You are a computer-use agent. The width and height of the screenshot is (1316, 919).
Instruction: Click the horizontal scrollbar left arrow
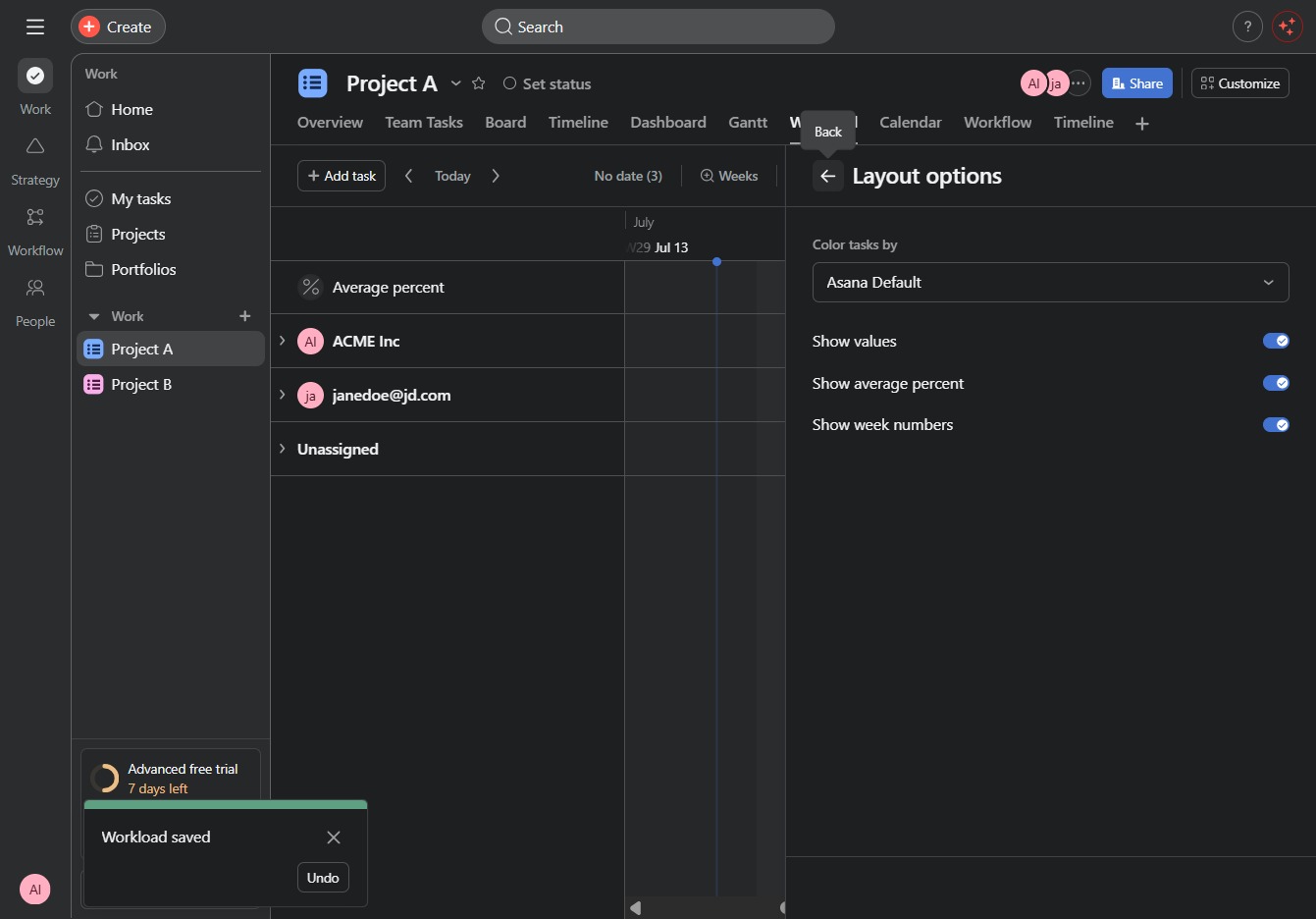click(636, 908)
